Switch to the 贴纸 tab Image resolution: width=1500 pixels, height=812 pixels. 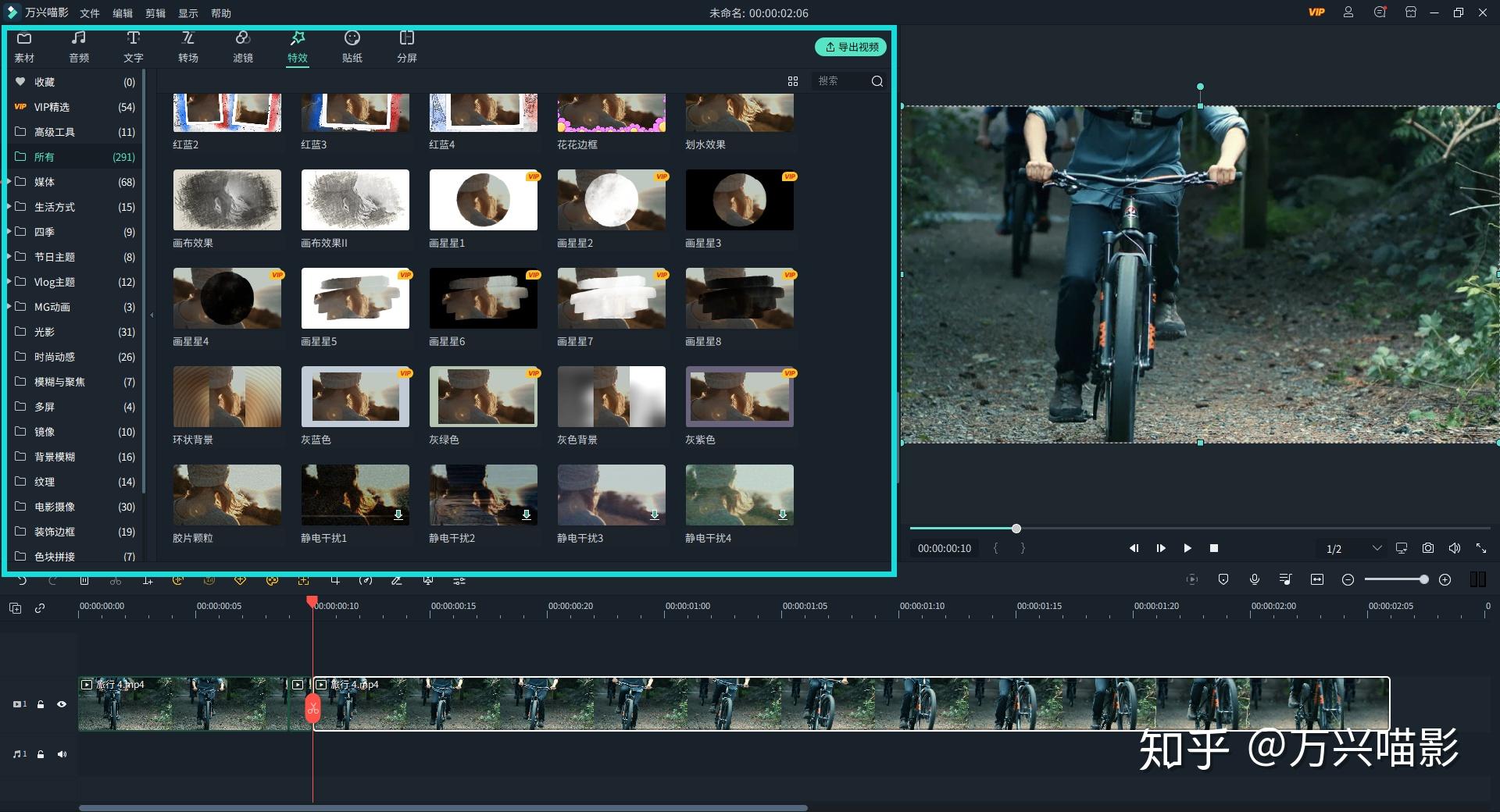[x=352, y=47]
